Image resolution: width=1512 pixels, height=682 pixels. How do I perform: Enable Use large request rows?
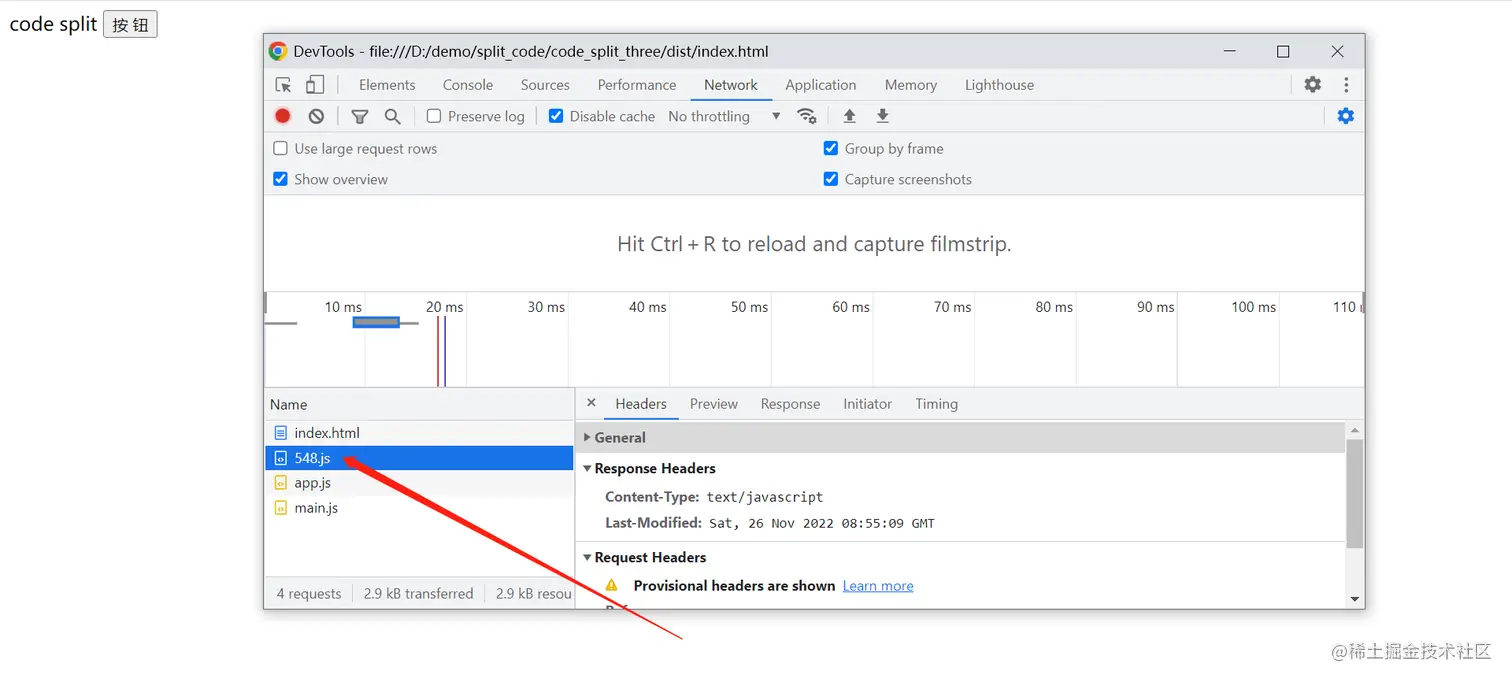(281, 148)
